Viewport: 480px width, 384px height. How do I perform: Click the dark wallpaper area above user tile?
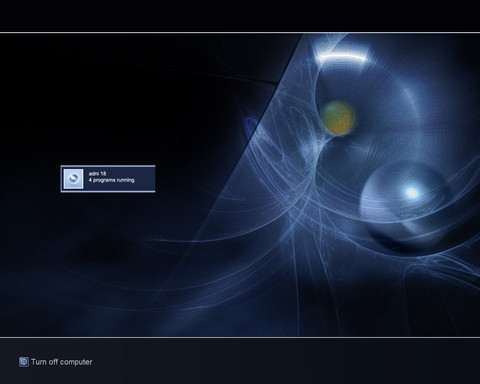click(x=108, y=100)
